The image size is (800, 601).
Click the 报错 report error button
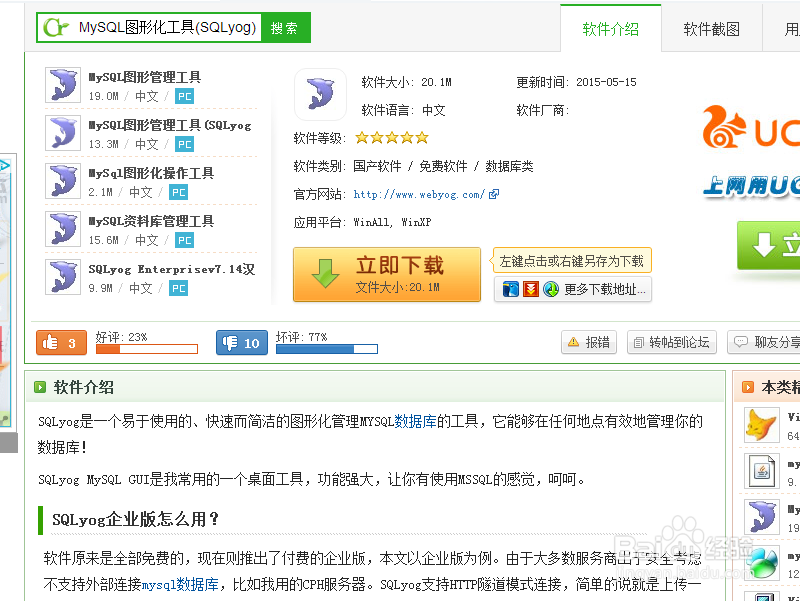[x=589, y=342]
